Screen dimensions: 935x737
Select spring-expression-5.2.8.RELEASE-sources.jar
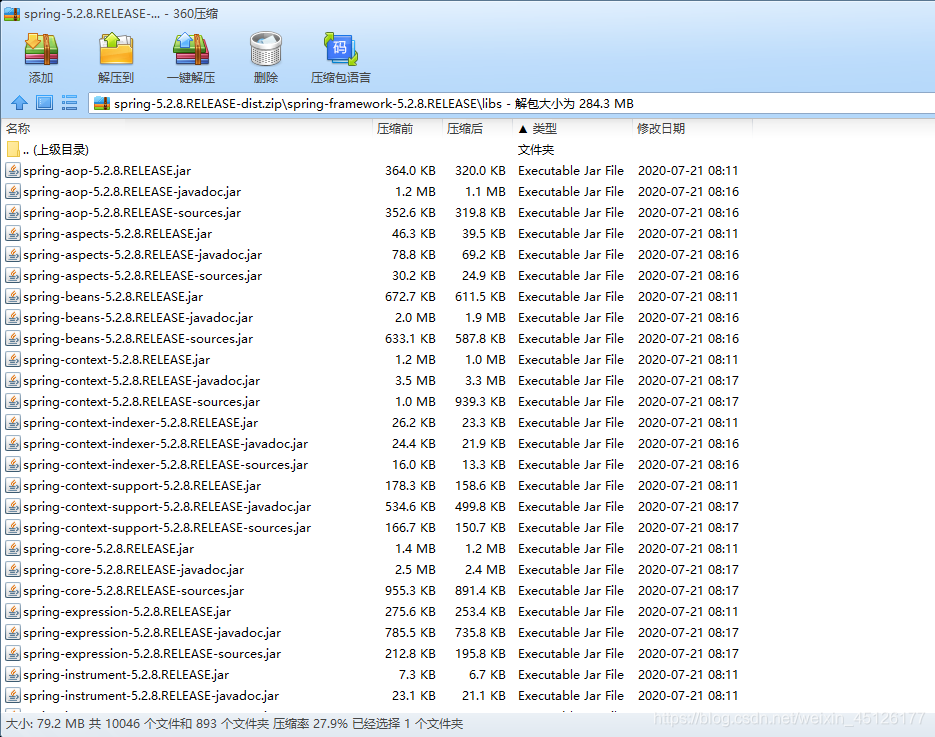click(x=152, y=654)
